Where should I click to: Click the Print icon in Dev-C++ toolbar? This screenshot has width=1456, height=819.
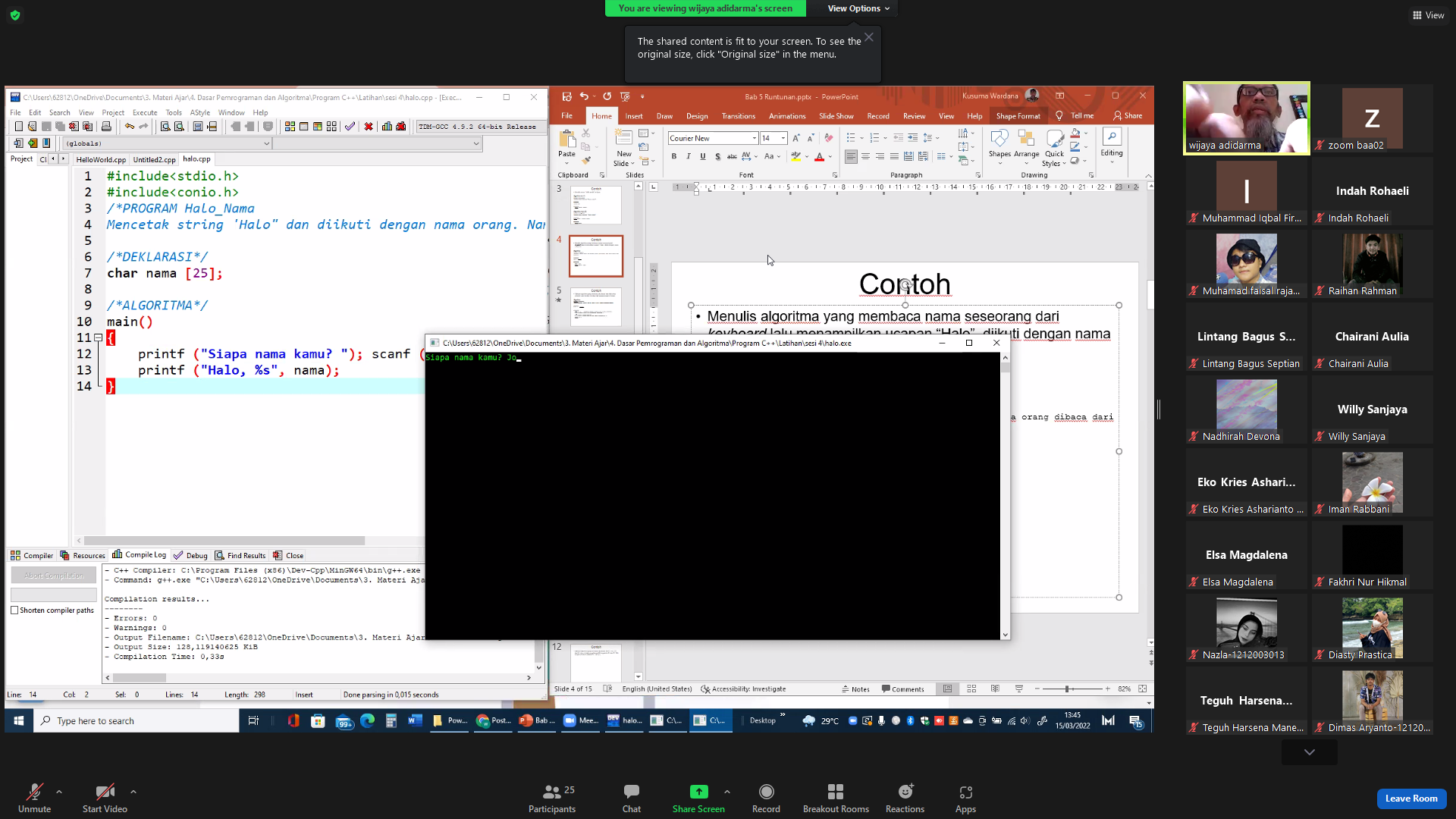pos(106,127)
